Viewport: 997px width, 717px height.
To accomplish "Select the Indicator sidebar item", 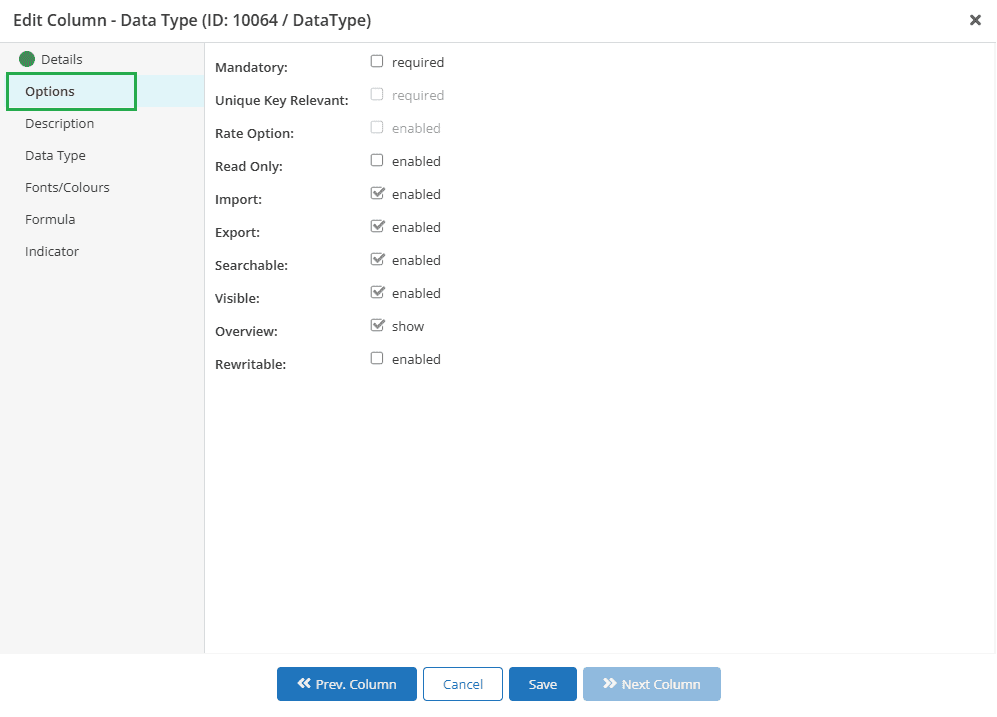I will [52, 251].
